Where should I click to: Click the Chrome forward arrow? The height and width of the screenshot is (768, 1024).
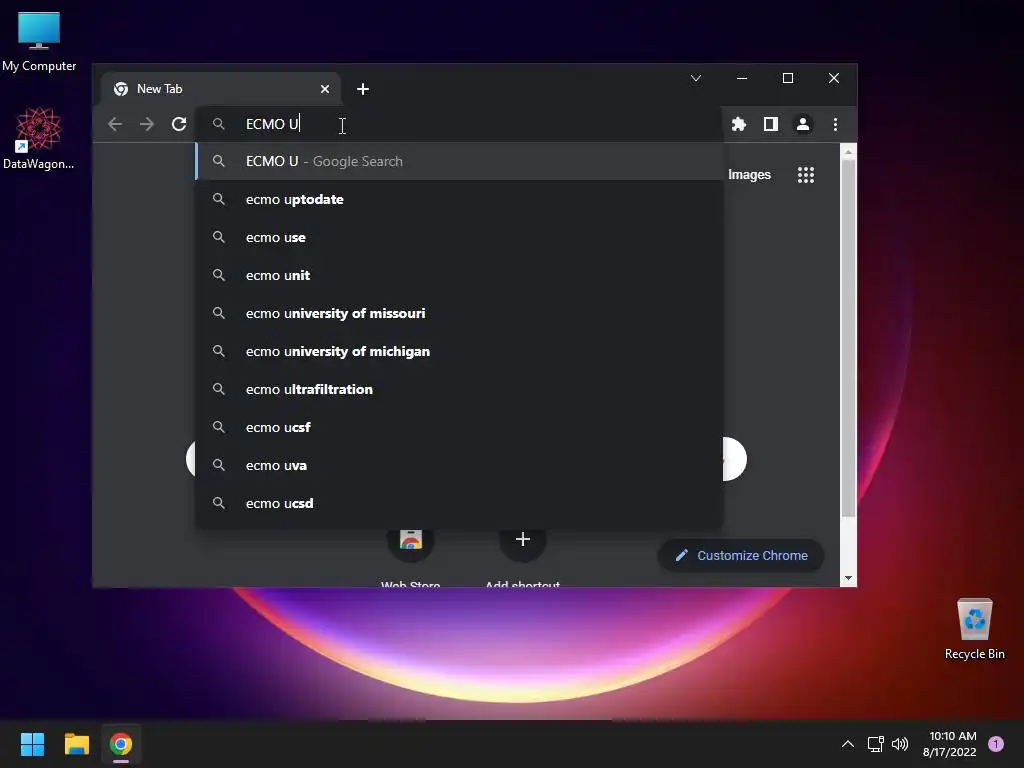(x=147, y=124)
